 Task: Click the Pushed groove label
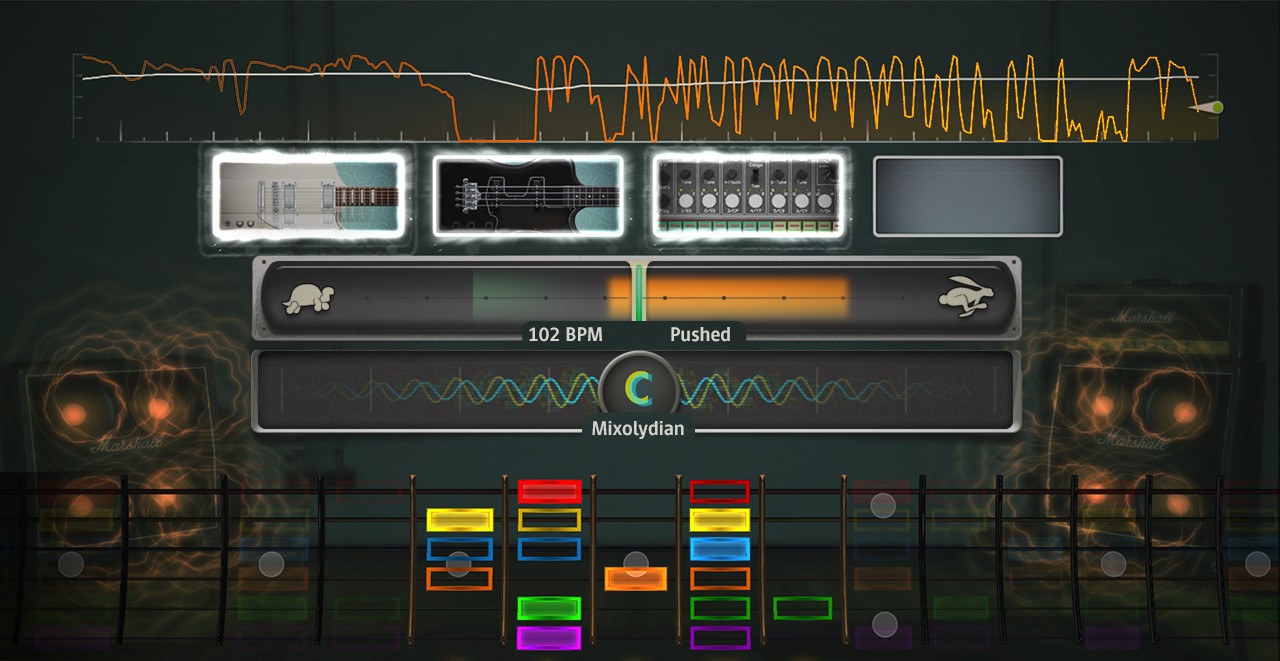(700, 335)
